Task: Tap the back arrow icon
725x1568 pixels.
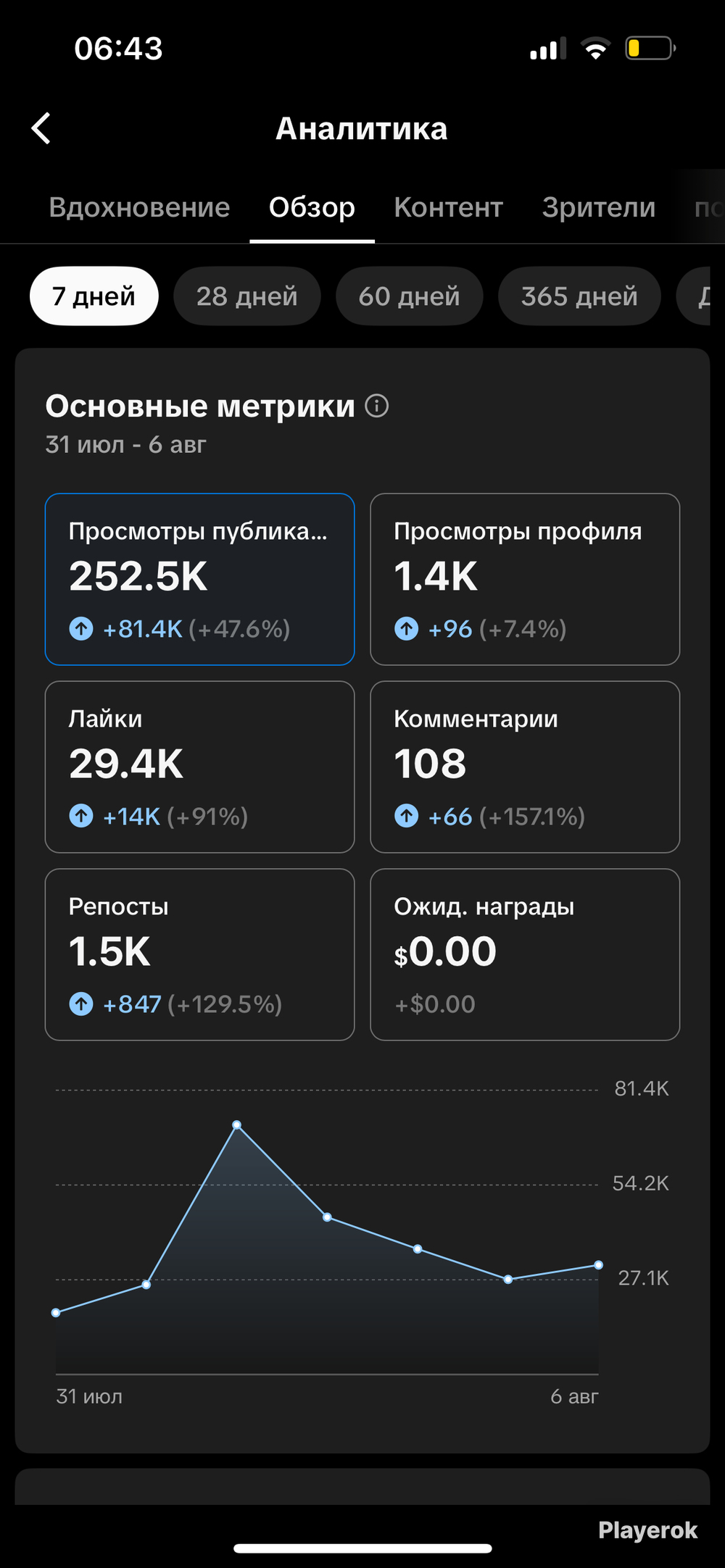Action: pyautogui.click(x=41, y=128)
